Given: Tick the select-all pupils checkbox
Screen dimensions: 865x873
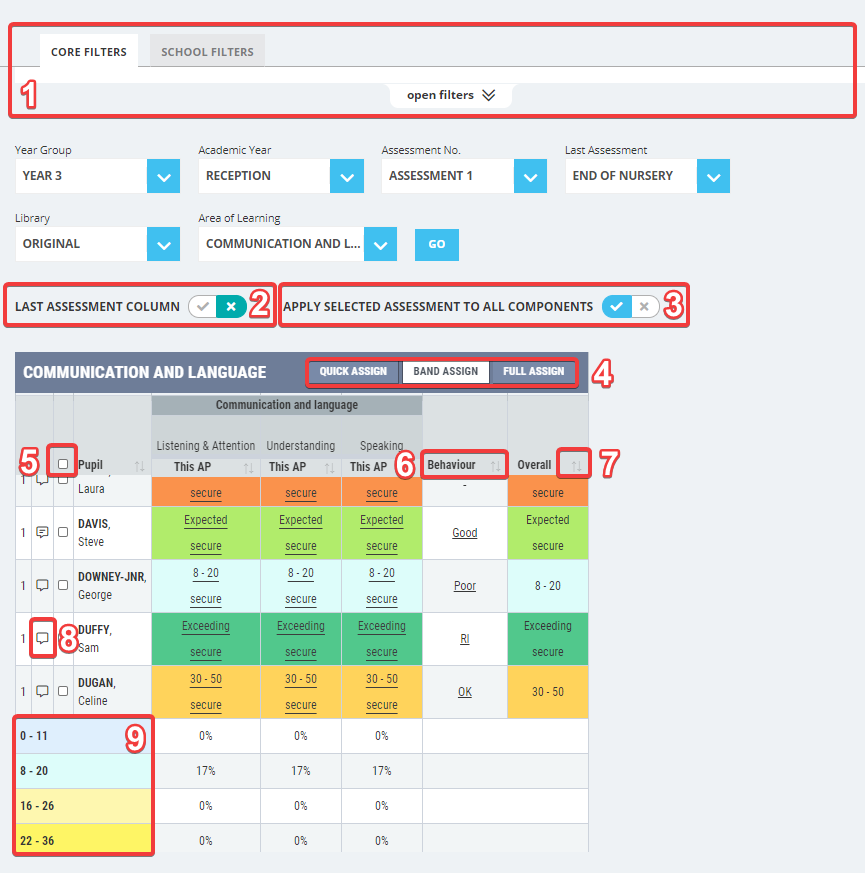Looking at the screenshot, I should pyautogui.click(x=63, y=464).
